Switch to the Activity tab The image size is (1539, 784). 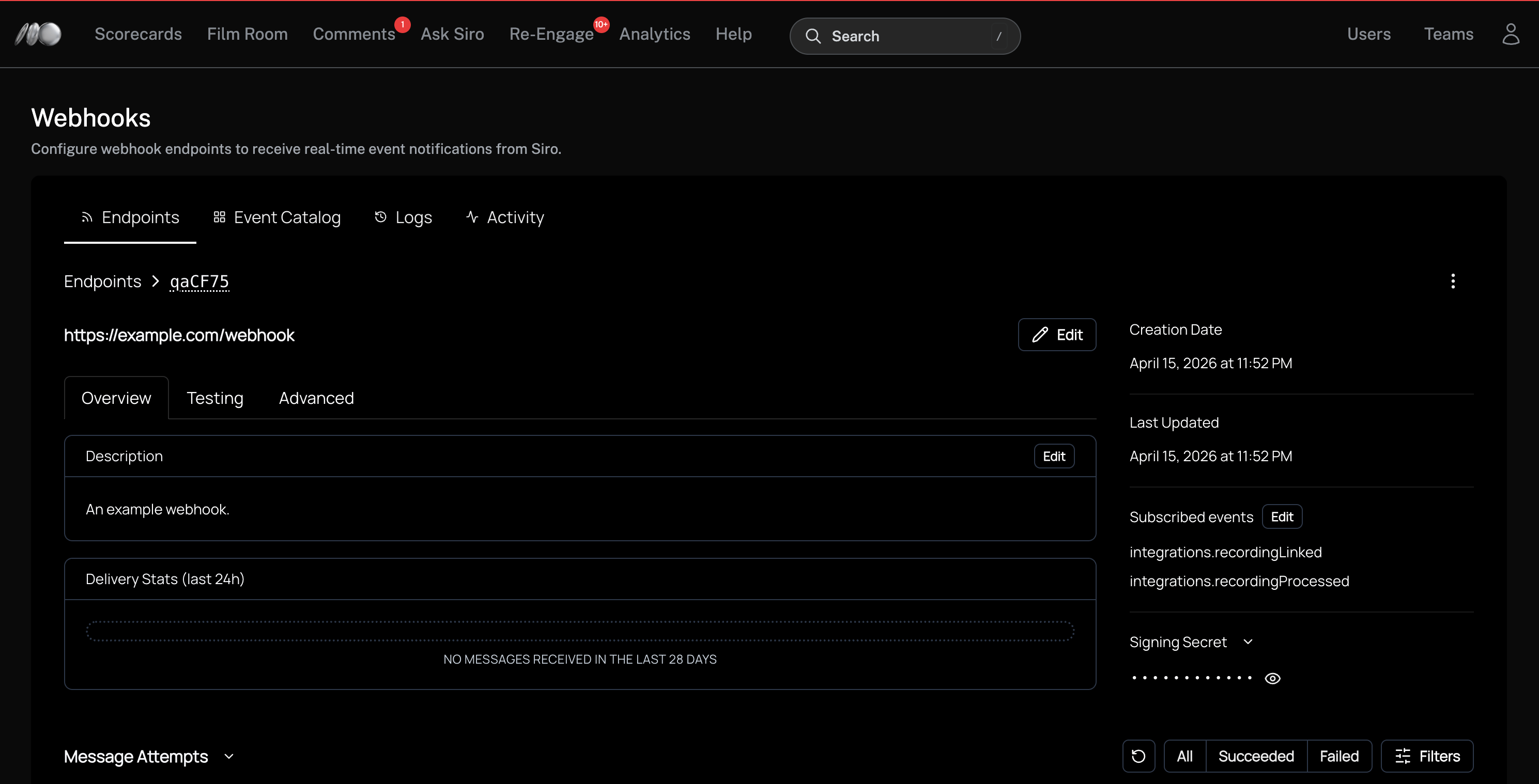point(505,217)
